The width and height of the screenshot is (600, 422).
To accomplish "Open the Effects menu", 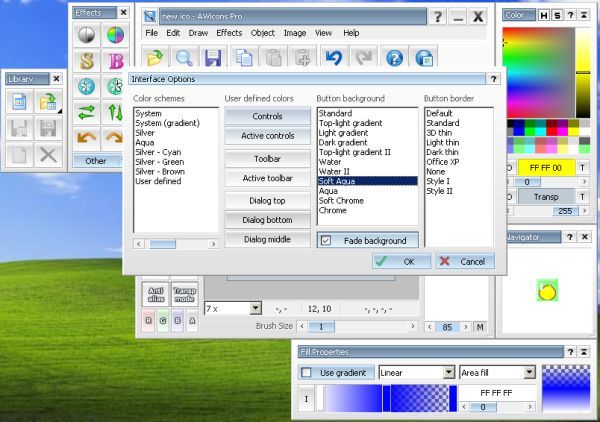I will pos(229,33).
